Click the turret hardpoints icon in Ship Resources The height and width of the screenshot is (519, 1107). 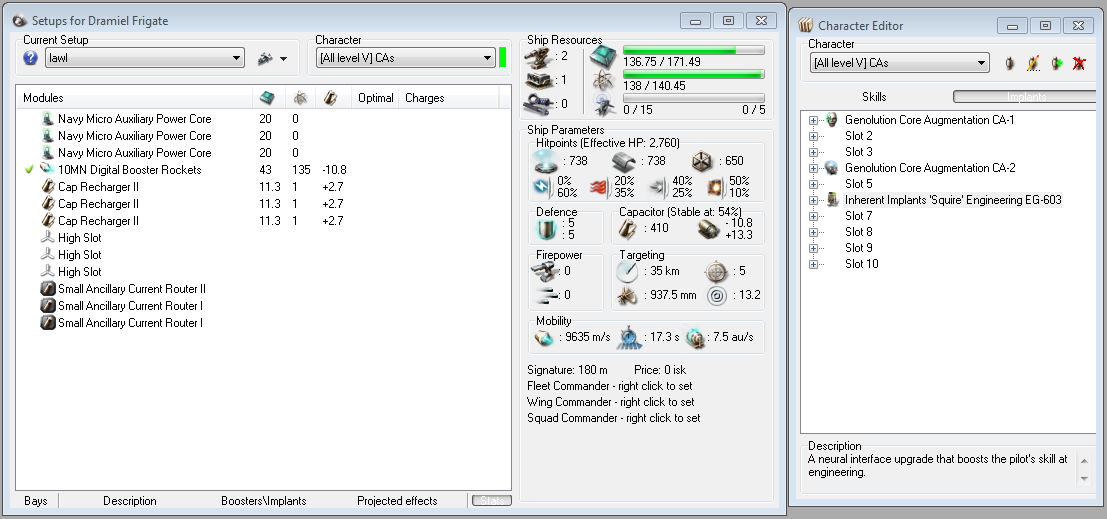(539, 56)
